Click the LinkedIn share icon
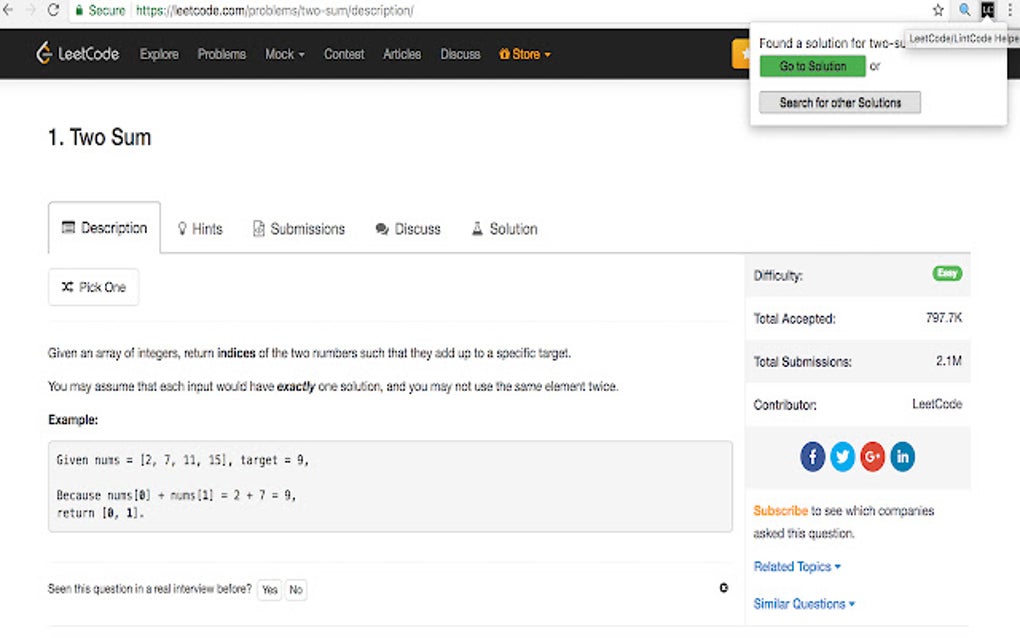The height and width of the screenshot is (638, 1020). (902, 456)
